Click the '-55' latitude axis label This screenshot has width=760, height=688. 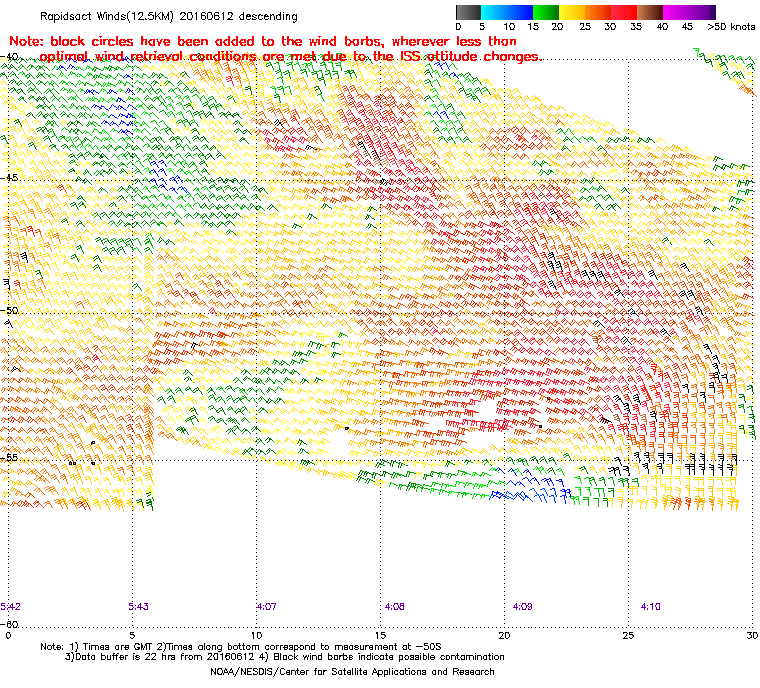pos(9,457)
